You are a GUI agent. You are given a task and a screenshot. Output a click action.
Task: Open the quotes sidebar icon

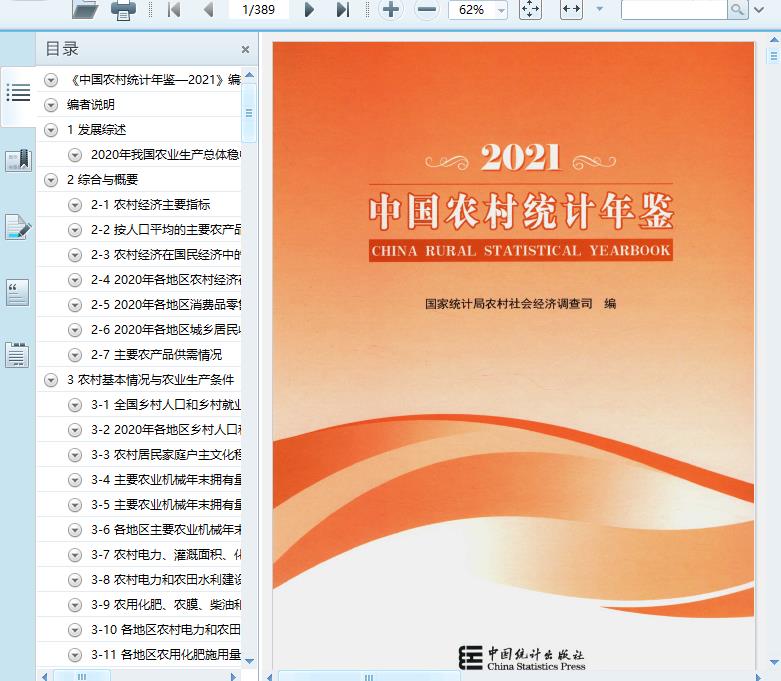17,293
